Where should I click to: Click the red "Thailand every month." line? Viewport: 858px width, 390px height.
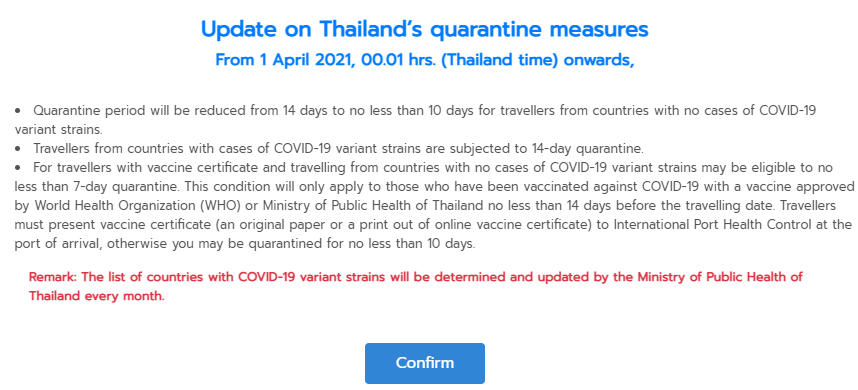click(x=96, y=296)
